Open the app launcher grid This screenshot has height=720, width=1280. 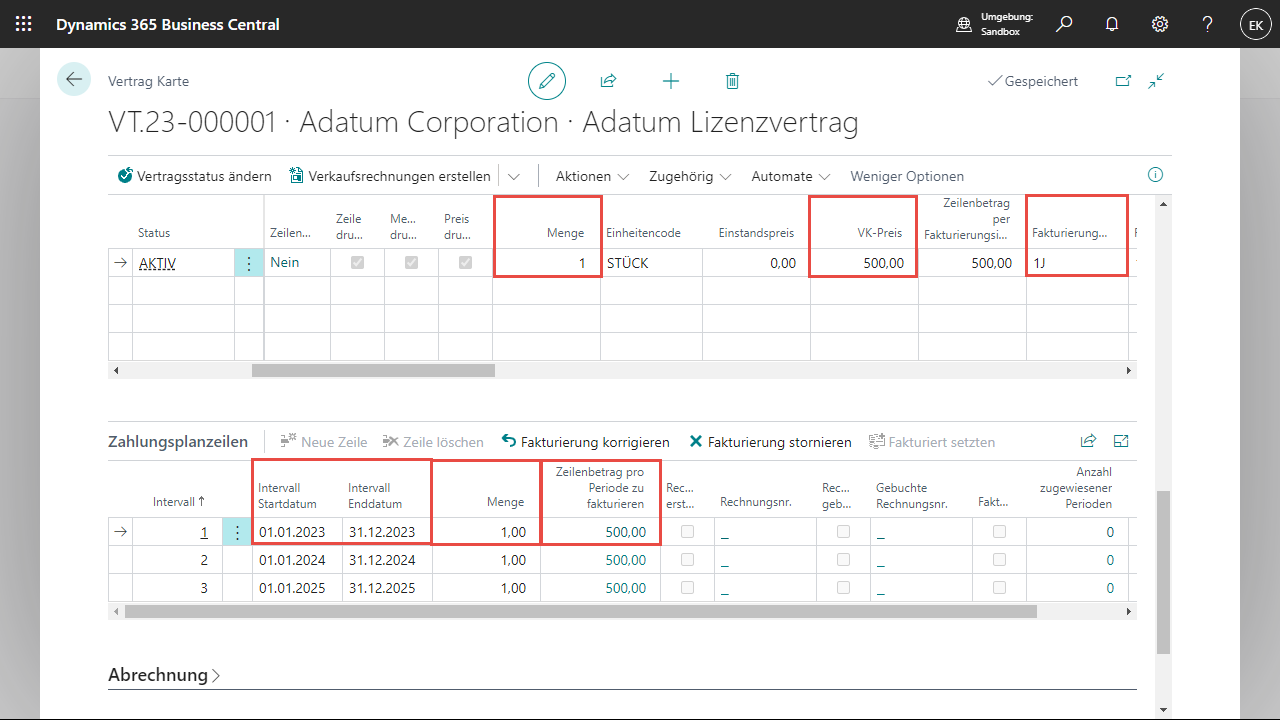pyautogui.click(x=24, y=24)
